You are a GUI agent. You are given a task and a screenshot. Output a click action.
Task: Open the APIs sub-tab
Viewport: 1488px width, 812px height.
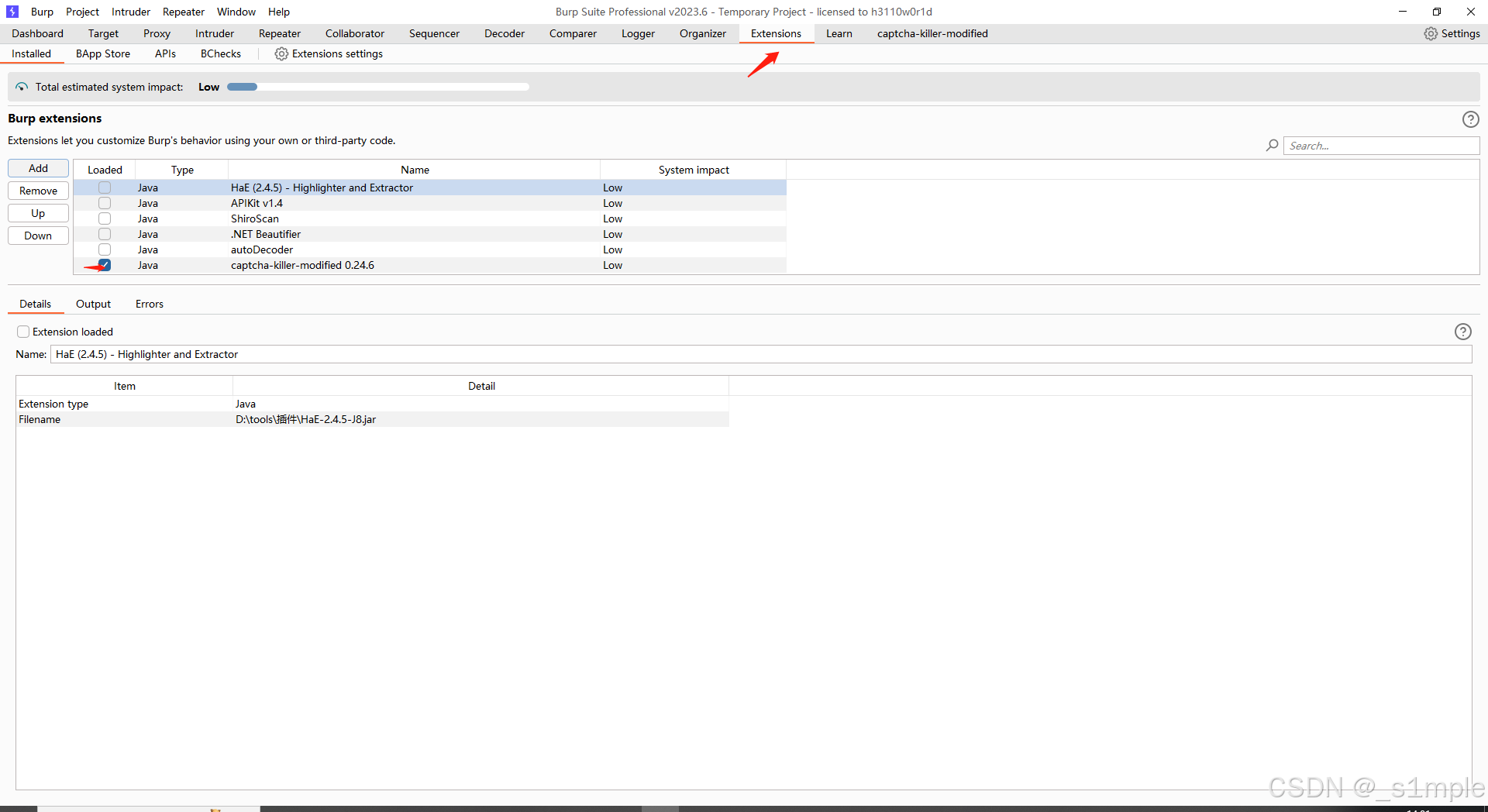click(x=165, y=53)
